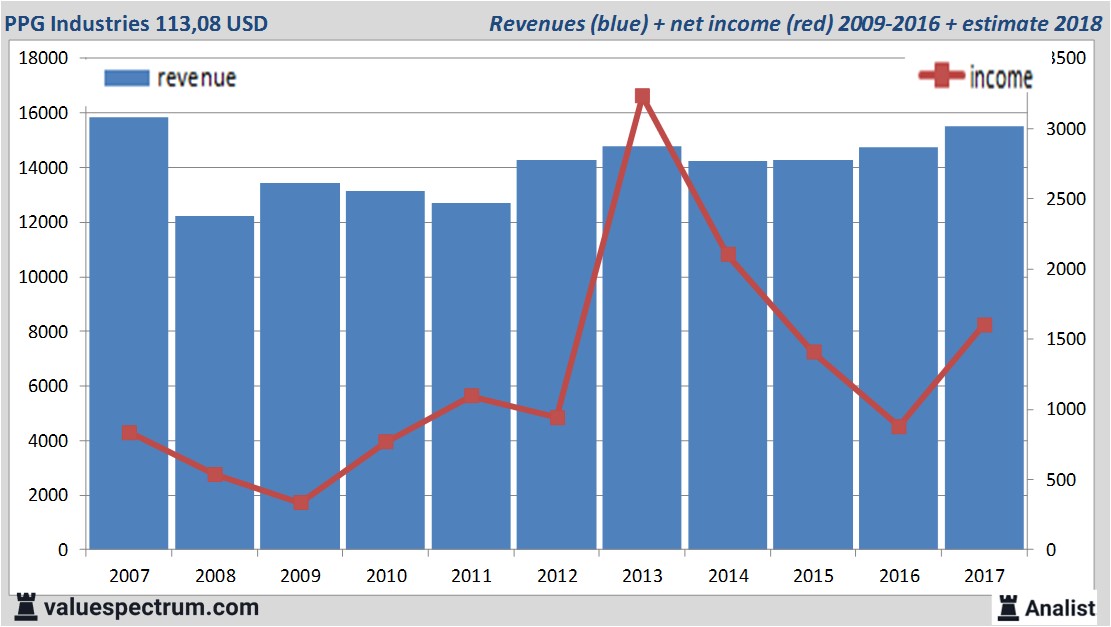1111x627 pixels.
Task: Click the 2008 income data point
Action: coord(215,475)
